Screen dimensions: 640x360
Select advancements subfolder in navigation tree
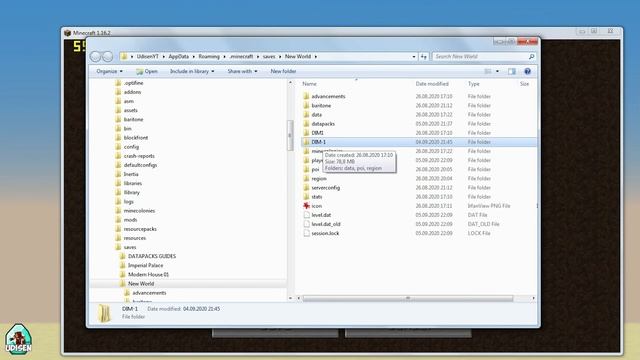(x=149, y=293)
